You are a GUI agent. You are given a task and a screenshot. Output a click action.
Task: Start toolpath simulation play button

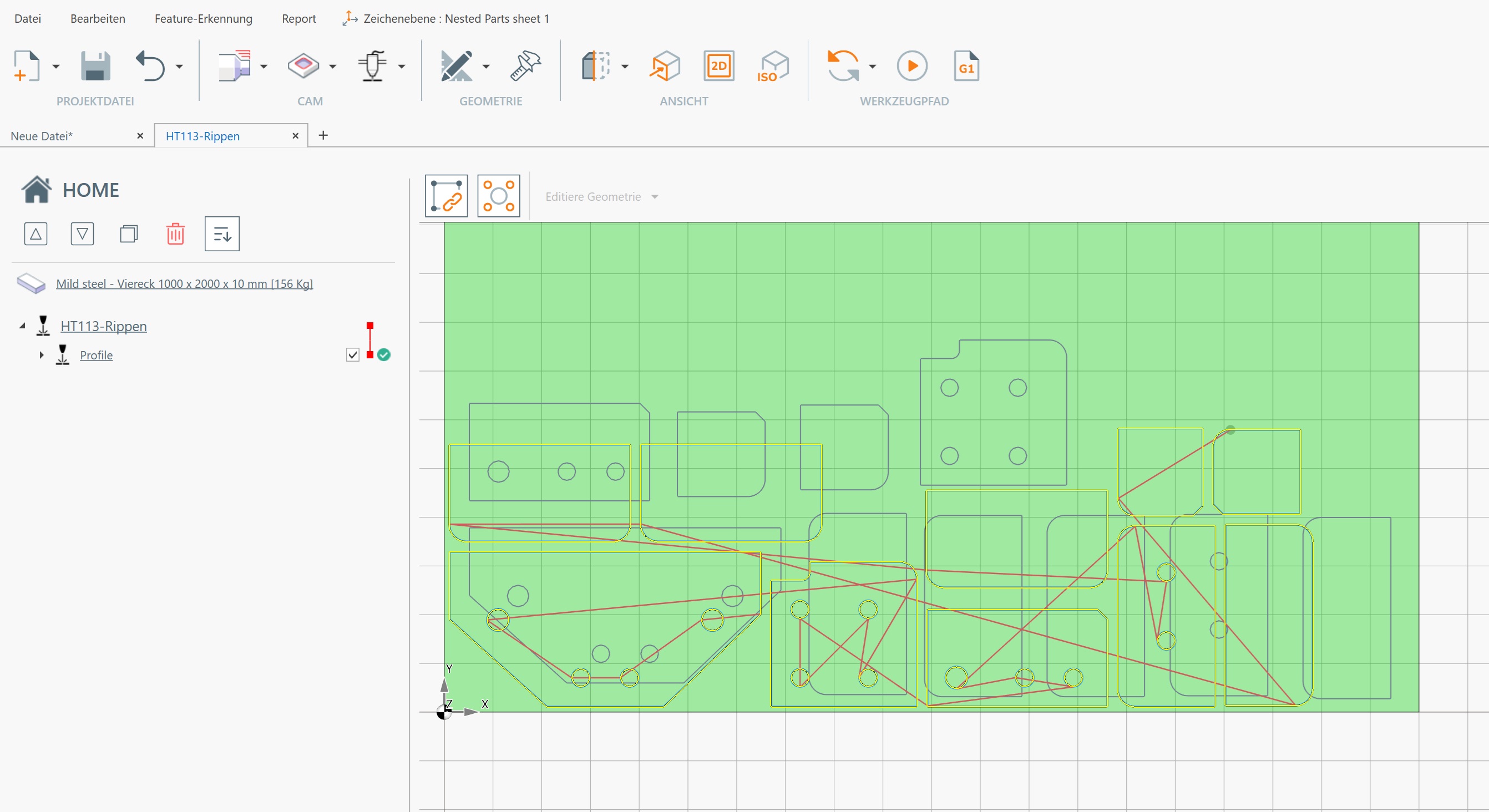click(x=911, y=66)
